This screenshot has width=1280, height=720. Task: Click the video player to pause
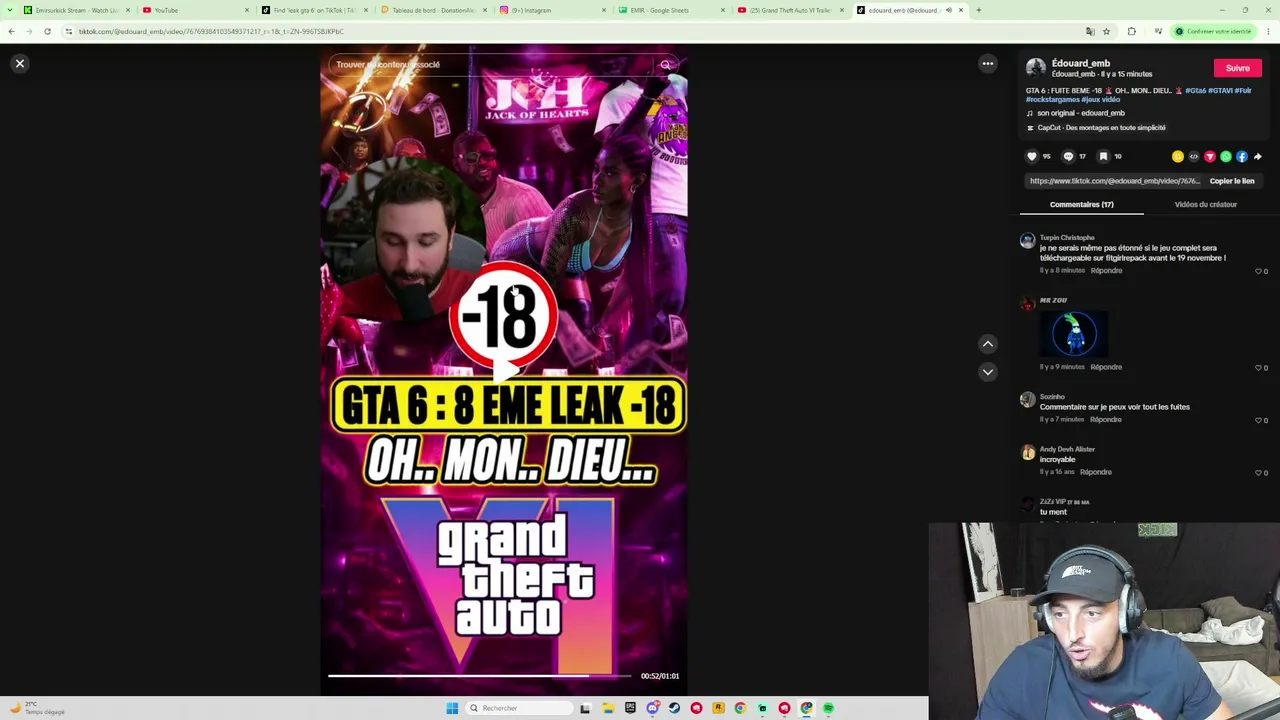pyautogui.click(x=504, y=370)
